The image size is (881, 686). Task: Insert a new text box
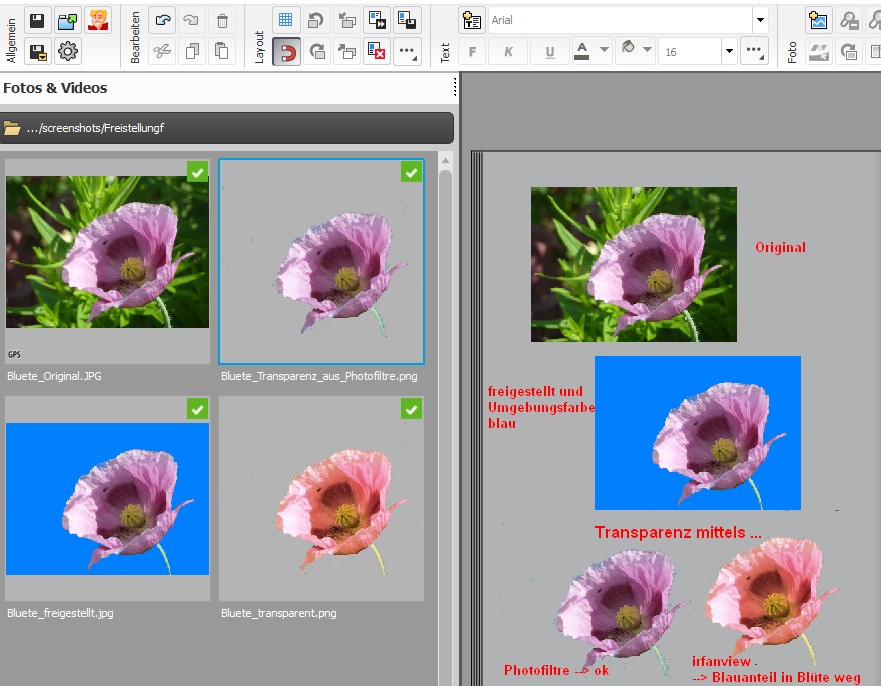(x=472, y=20)
